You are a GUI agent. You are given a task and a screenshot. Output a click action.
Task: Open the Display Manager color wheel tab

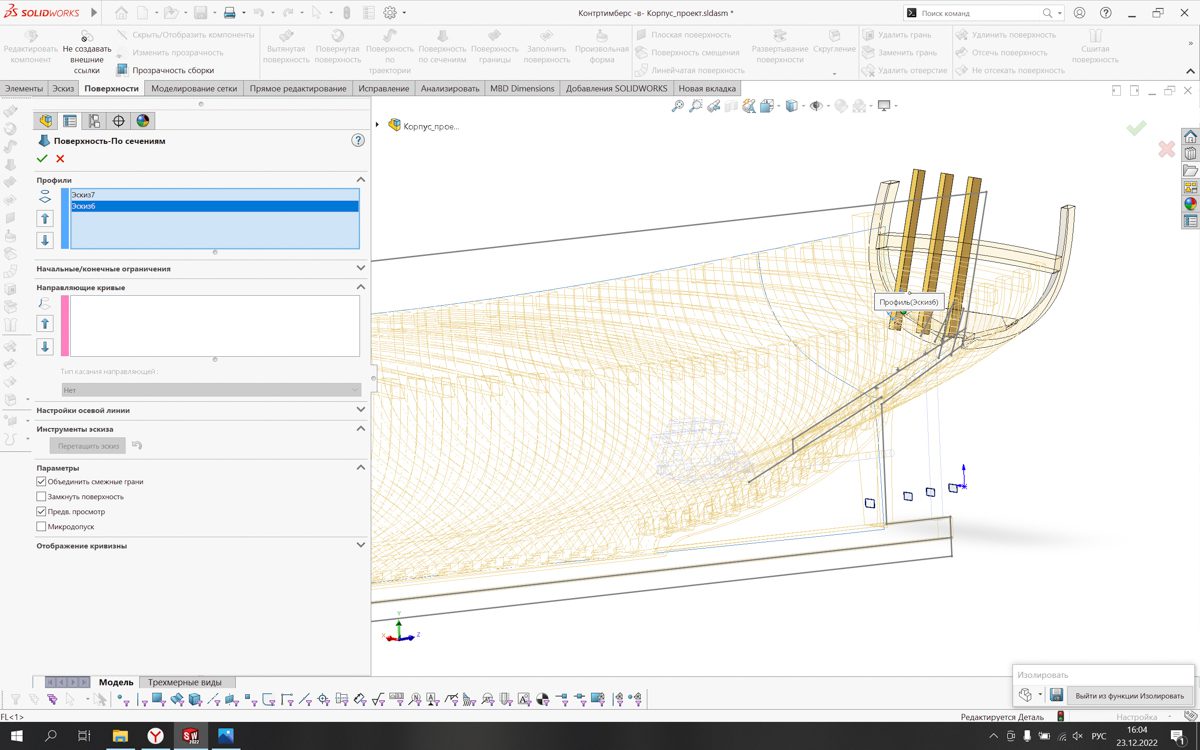click(143, 121)
